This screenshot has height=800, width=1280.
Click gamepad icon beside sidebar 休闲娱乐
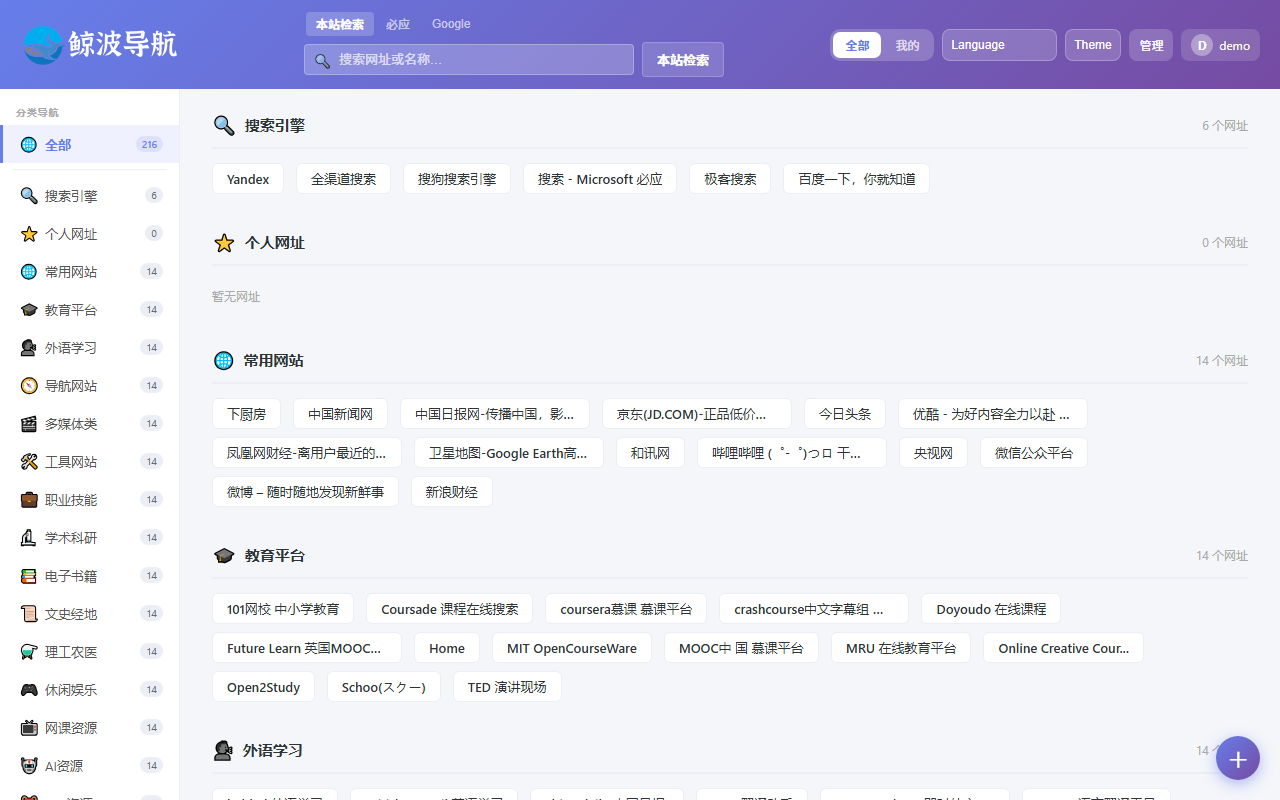29,690
